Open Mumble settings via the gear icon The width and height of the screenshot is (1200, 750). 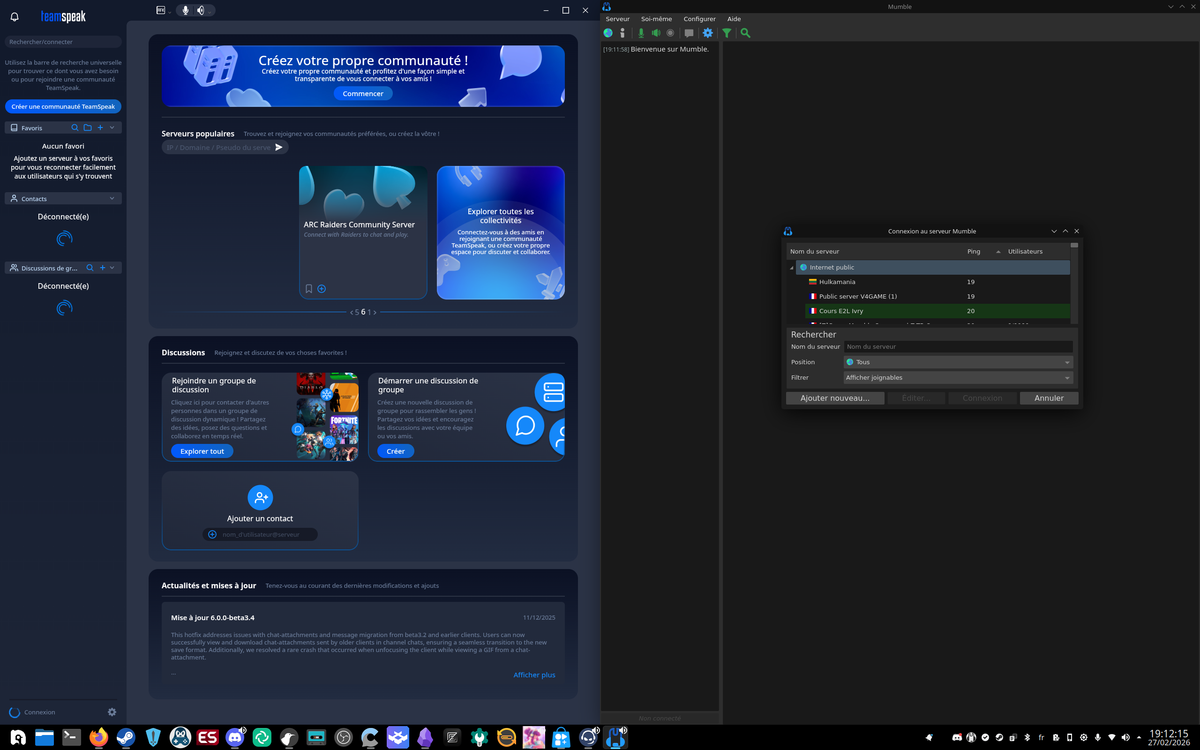click(707, 32)
